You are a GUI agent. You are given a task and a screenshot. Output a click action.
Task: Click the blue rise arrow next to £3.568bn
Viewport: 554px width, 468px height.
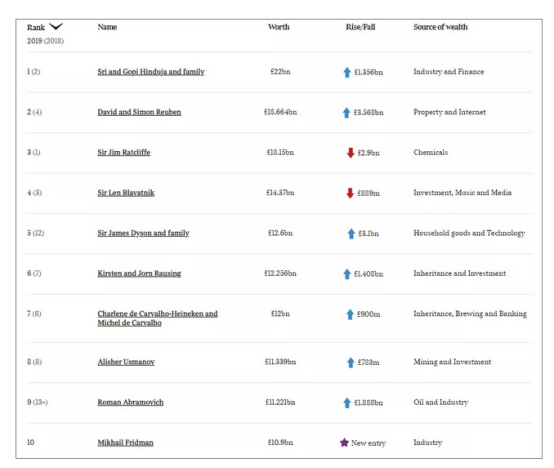click(347, 113)
